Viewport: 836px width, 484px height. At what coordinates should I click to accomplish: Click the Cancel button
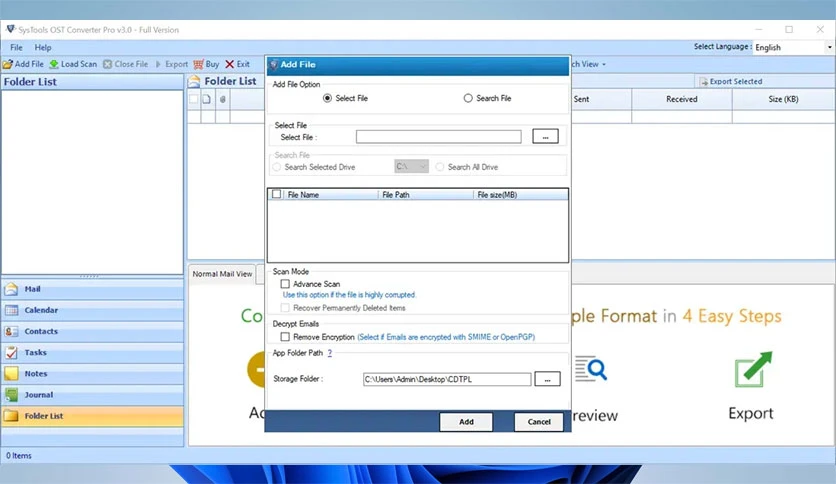[x=538, y=422]
